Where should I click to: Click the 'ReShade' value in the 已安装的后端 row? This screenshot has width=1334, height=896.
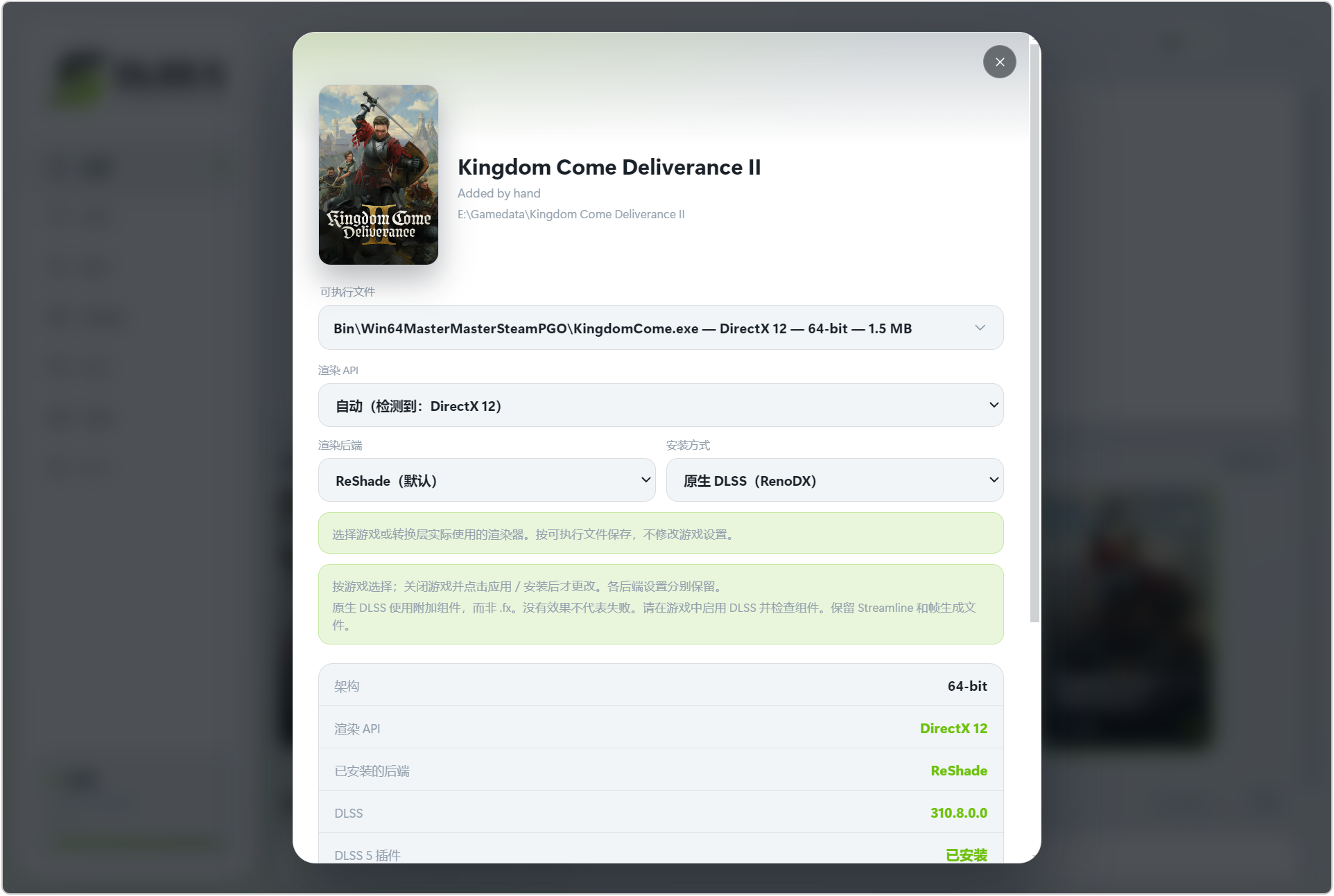959,771
